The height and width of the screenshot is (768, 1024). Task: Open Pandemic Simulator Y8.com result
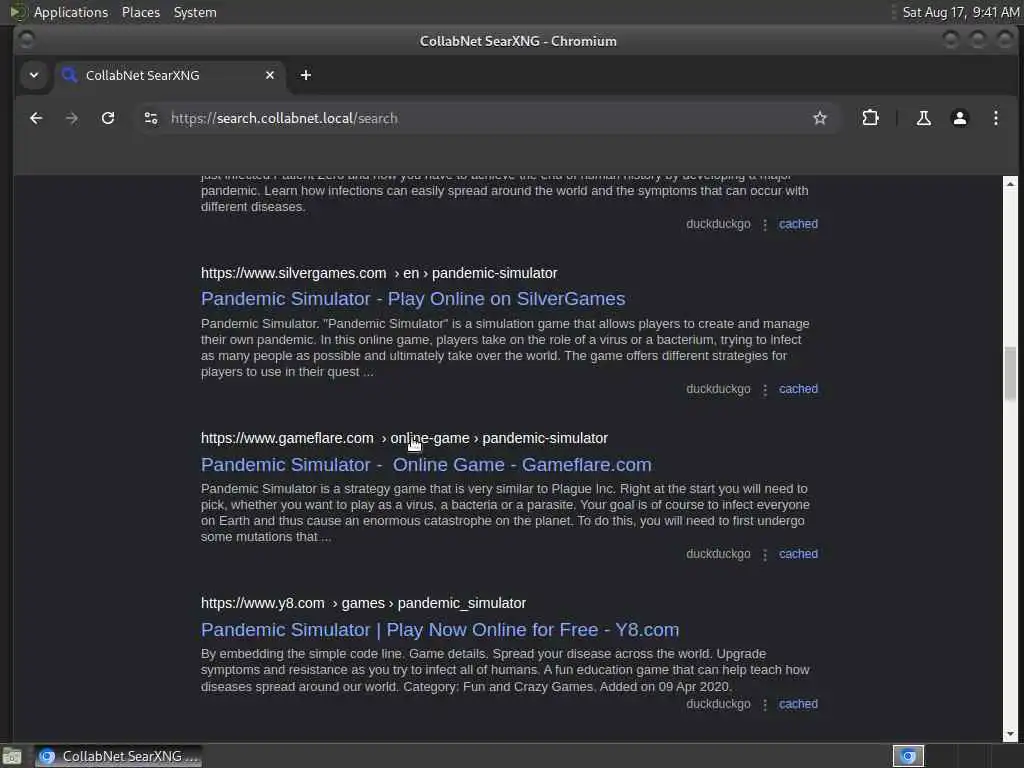(440, 630)
